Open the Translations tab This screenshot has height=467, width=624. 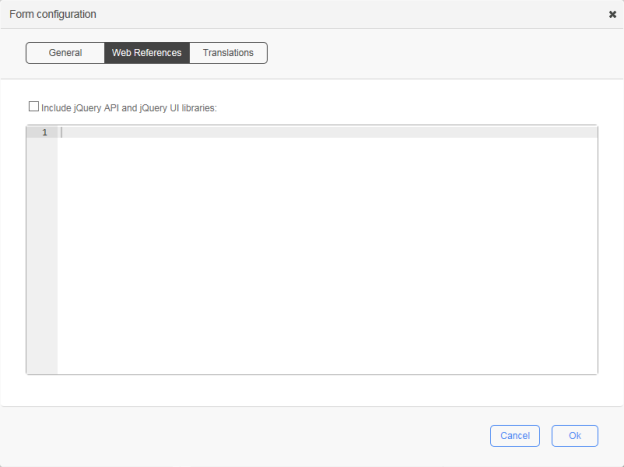tap(228, 53)
